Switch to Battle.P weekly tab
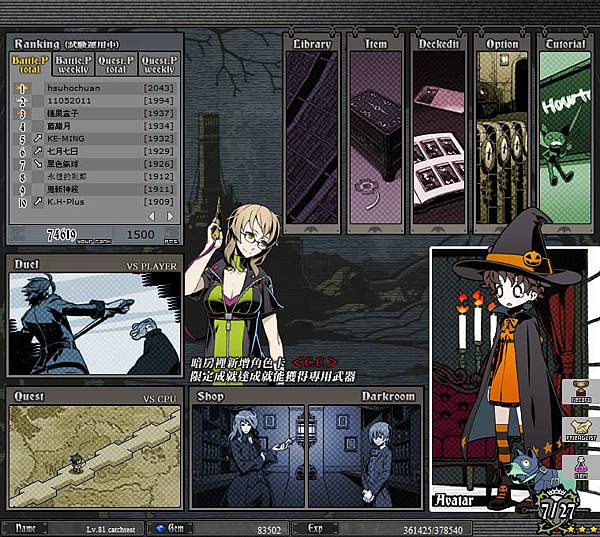 (73, 65)
